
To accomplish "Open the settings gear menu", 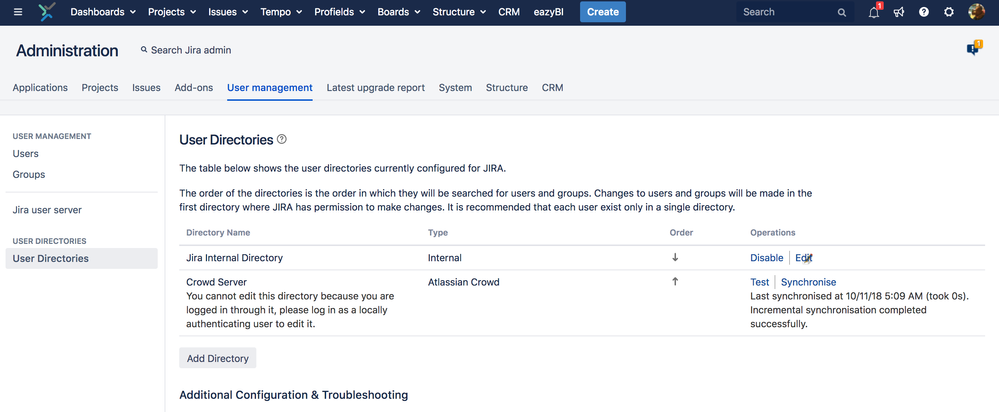I will pos(949,12).
